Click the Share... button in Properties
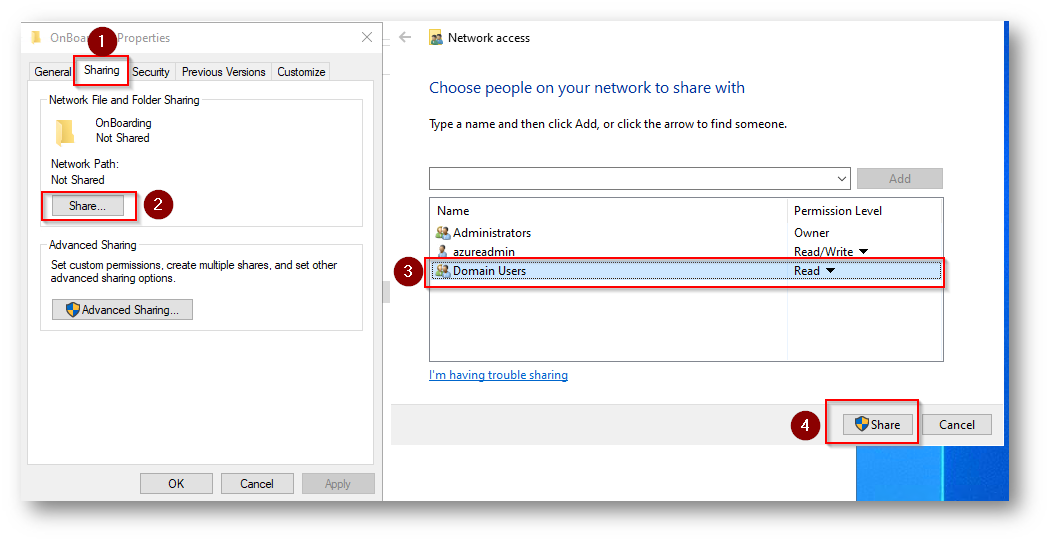 [88, 206]
